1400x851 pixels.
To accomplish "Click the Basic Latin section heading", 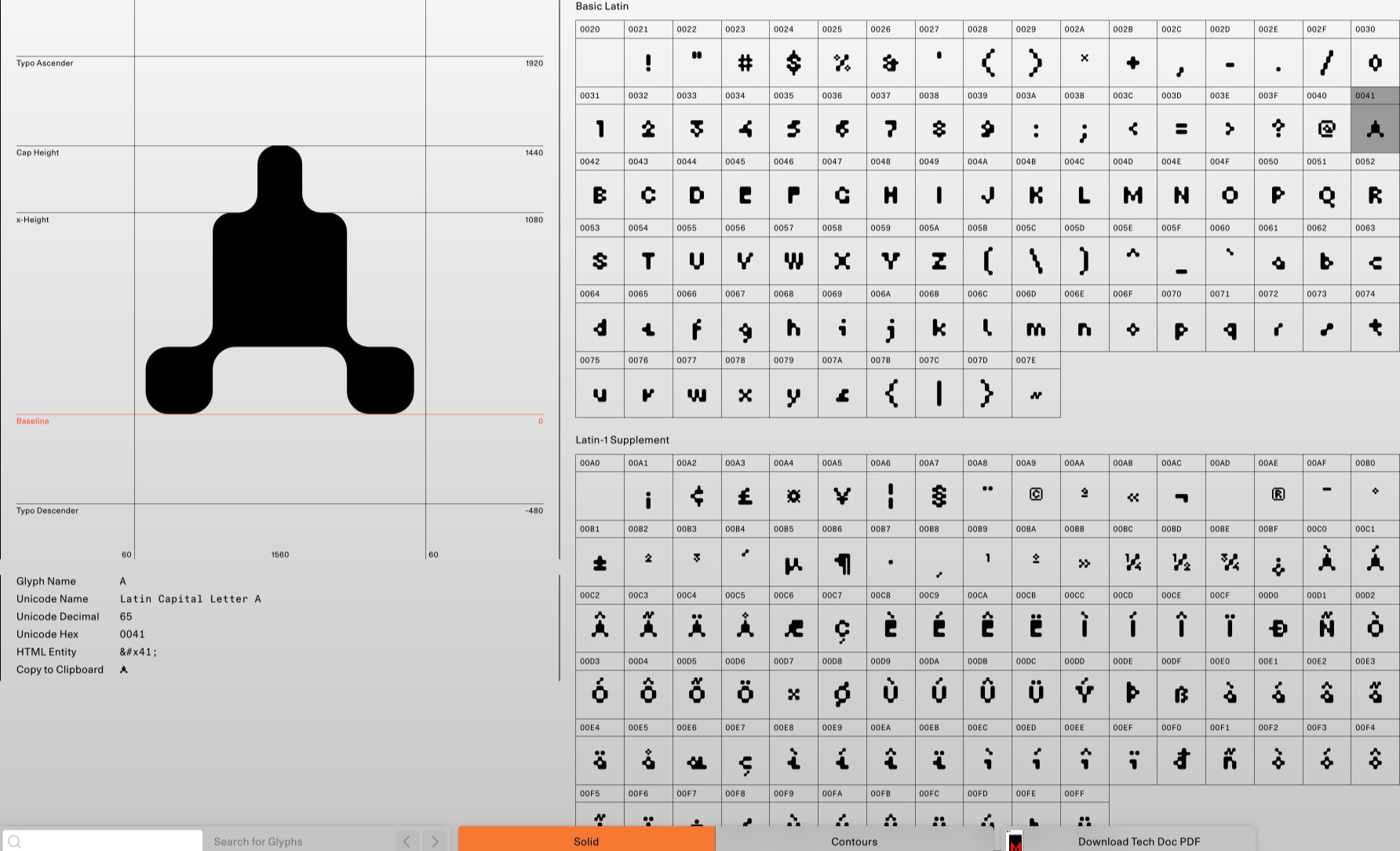I will [602, 6].
